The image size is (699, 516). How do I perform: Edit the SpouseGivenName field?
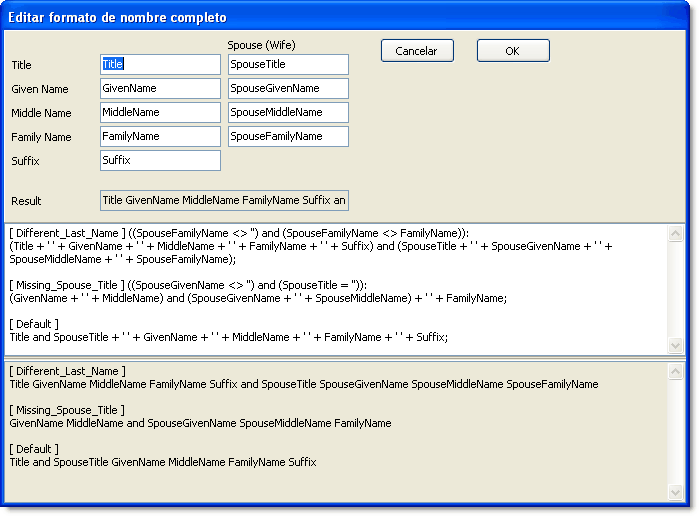tap(288, 88)
